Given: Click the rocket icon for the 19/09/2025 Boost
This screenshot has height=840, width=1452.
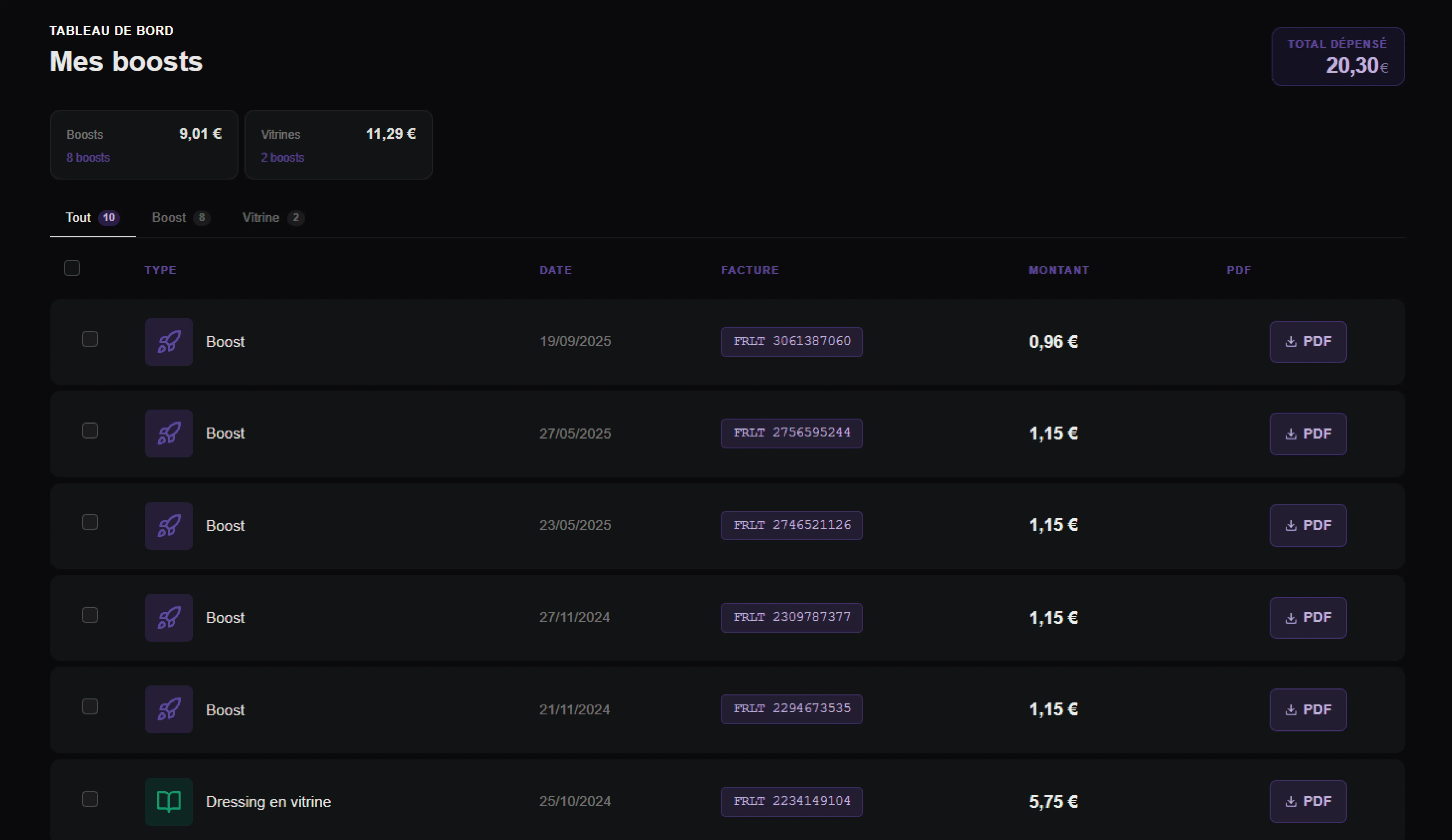Looking at the screenshot, I should tap(168, 342).
